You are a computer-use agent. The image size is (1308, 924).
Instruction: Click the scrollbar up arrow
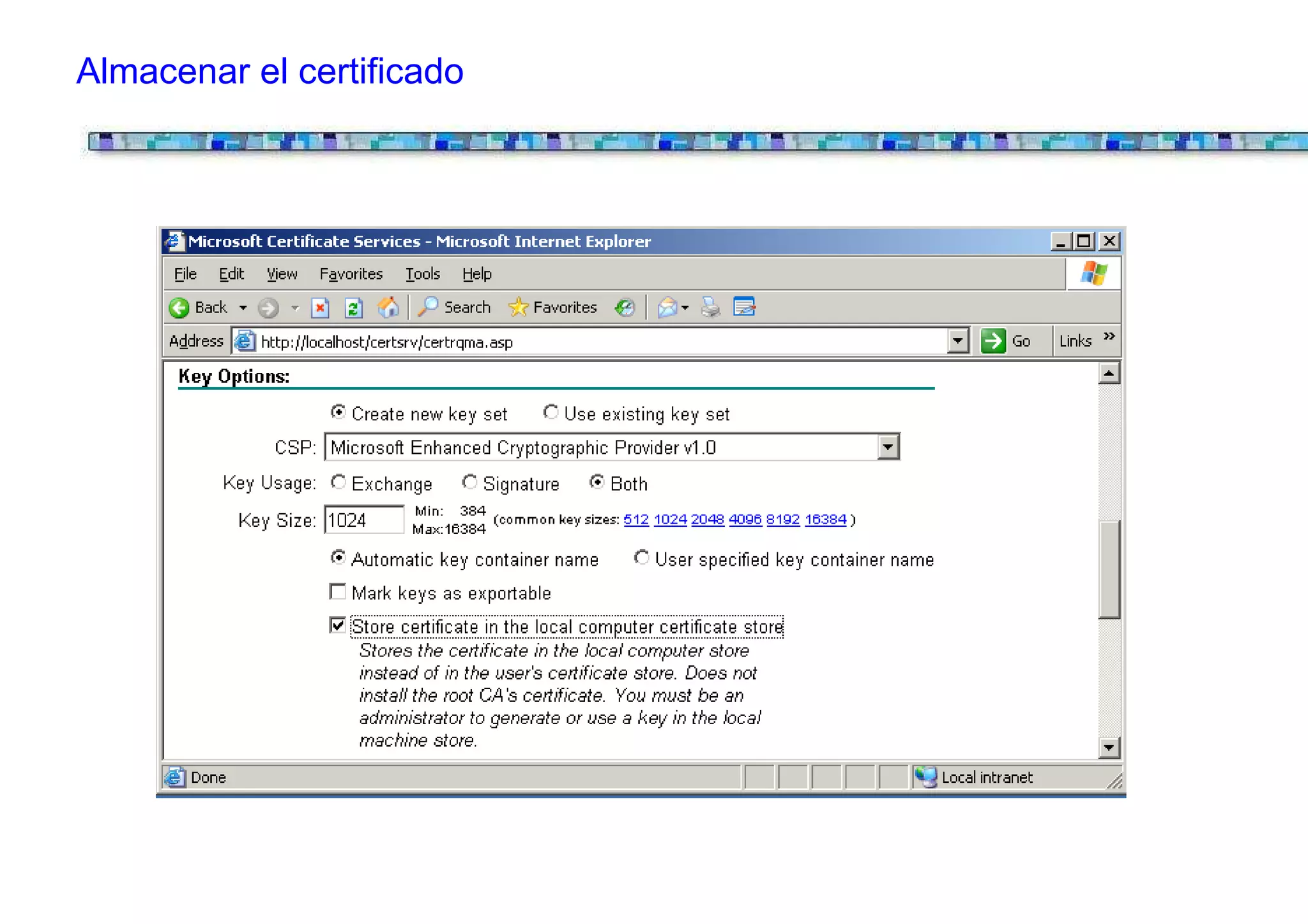pos(1109,374)
